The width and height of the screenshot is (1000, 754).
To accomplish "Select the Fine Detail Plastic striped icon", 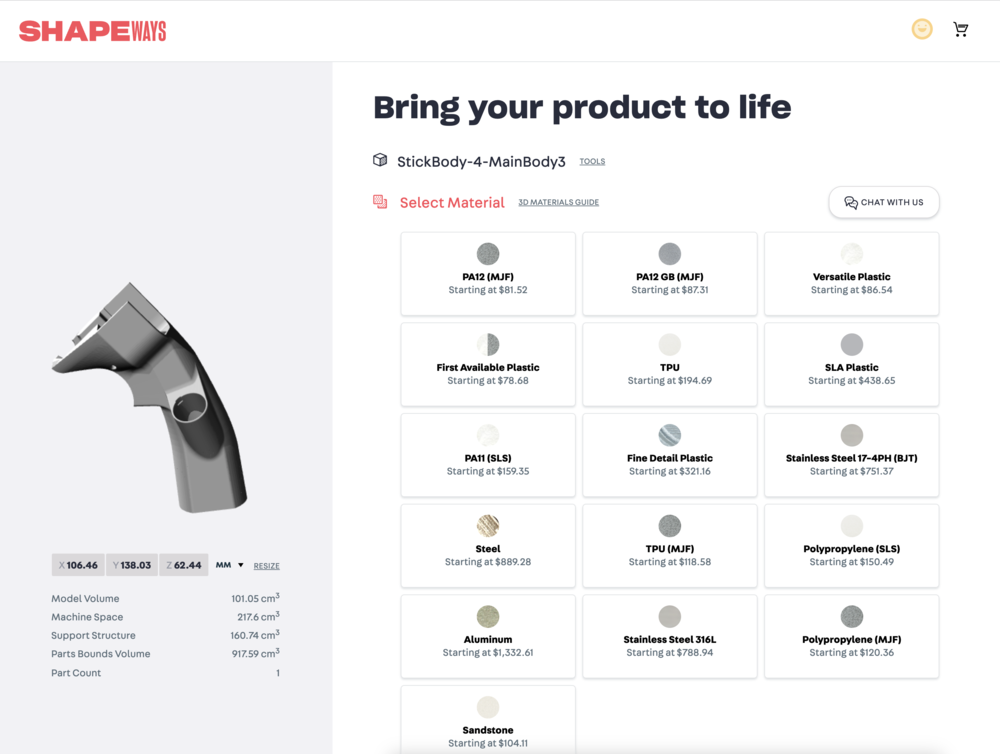I will pyautogui.click(x=670, y=435).
